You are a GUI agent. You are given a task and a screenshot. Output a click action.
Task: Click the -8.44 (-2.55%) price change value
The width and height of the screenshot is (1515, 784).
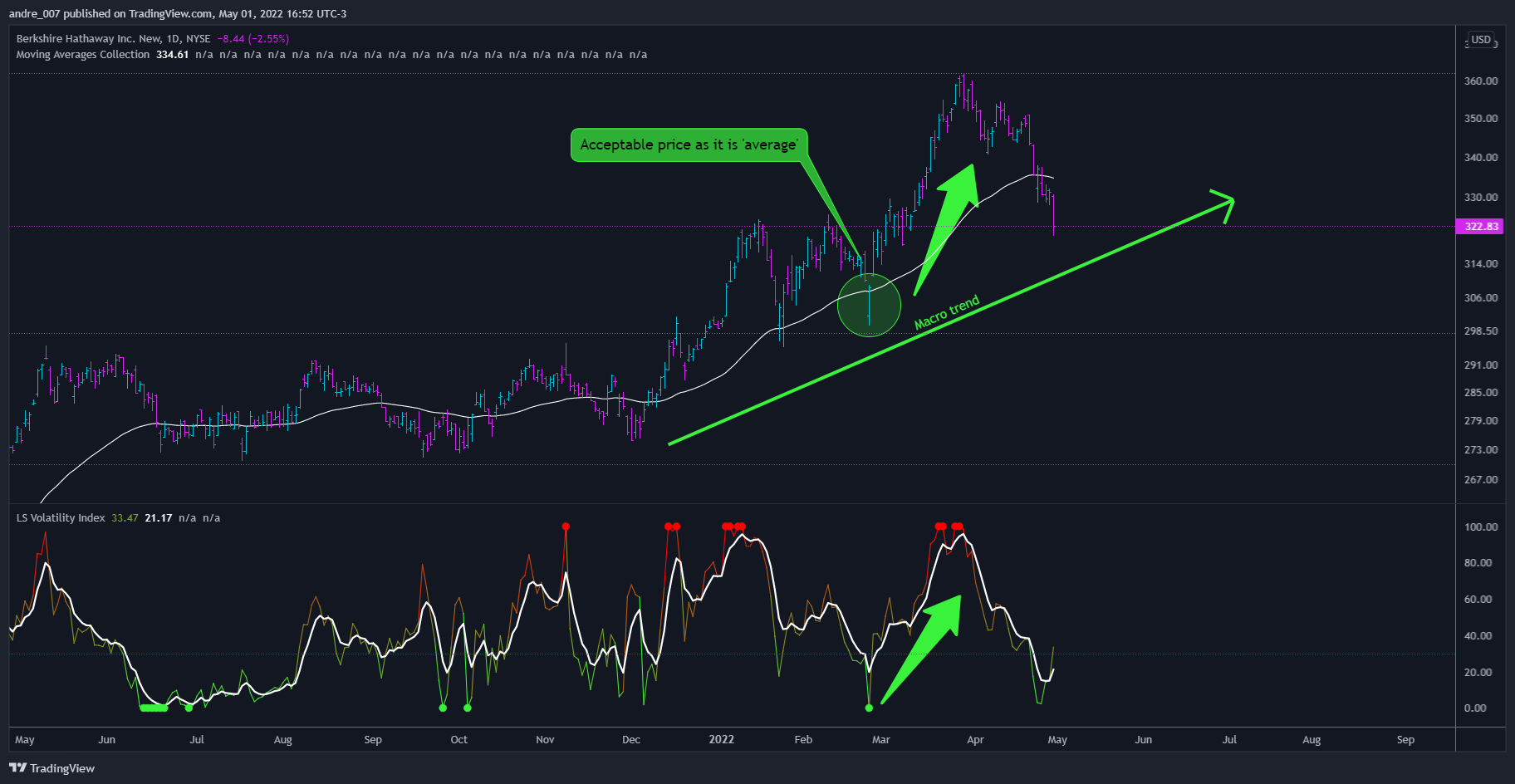point(253,39)
